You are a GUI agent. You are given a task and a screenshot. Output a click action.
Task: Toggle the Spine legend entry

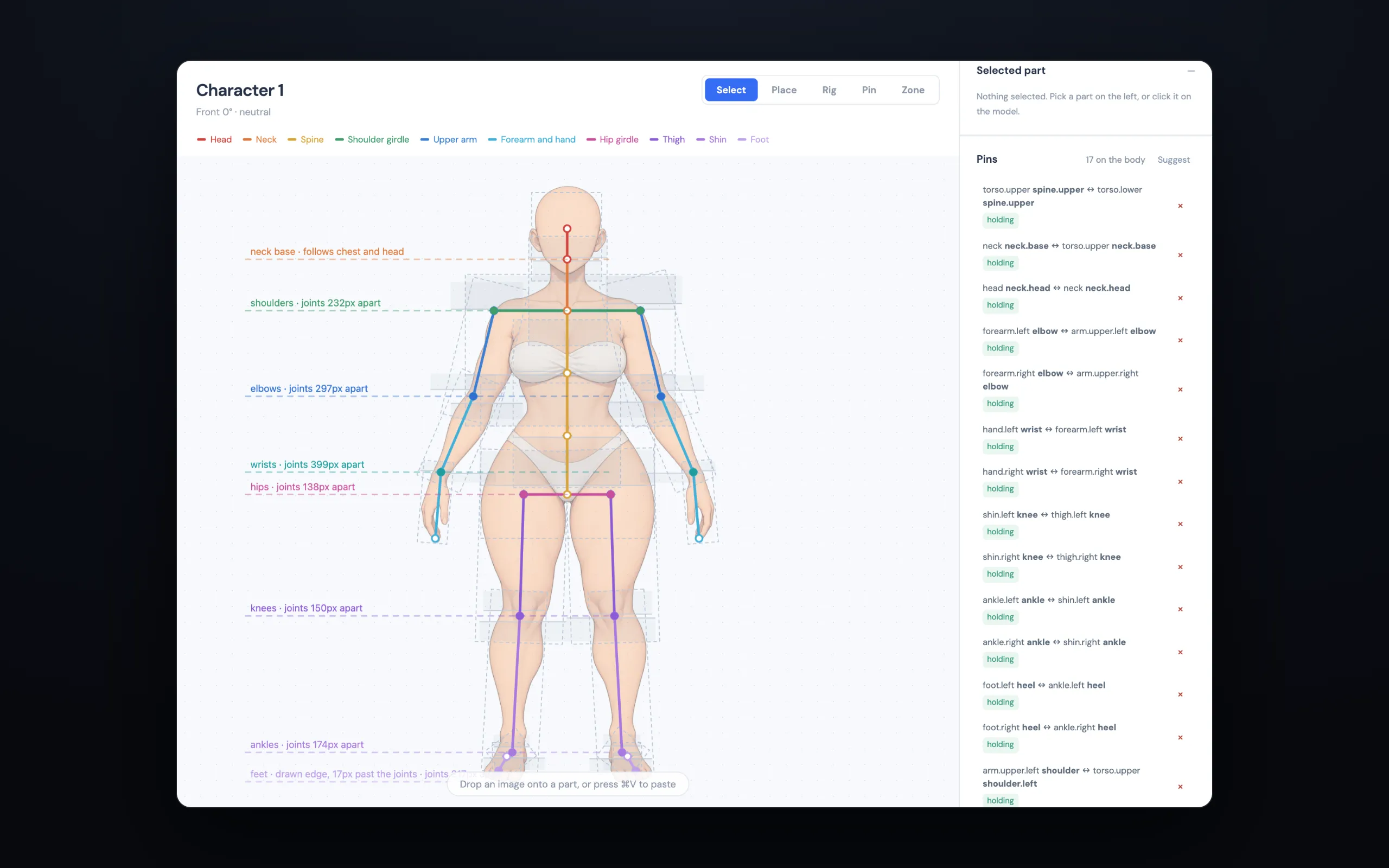coord(305,139)
